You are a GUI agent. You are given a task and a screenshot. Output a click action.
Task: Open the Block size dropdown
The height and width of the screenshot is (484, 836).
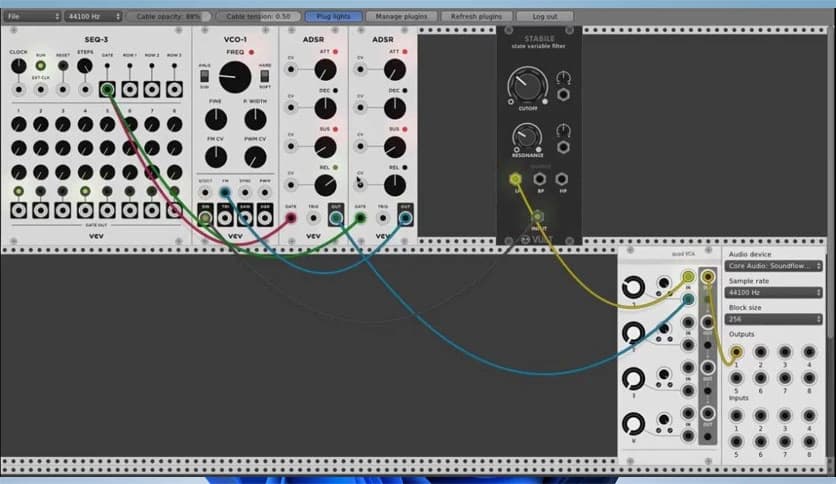click(776, 319)
